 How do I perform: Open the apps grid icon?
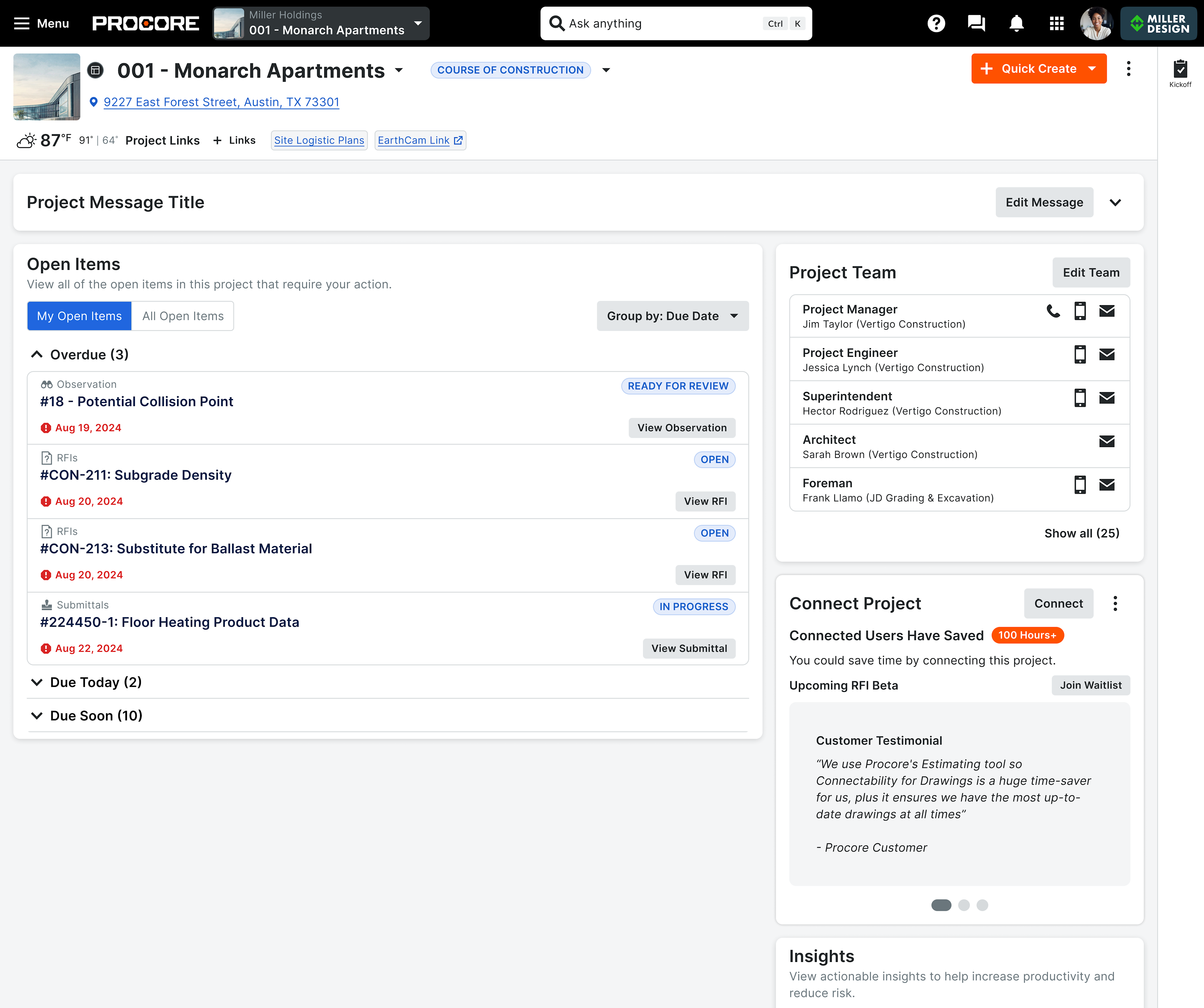click(x=1057, y=23)
